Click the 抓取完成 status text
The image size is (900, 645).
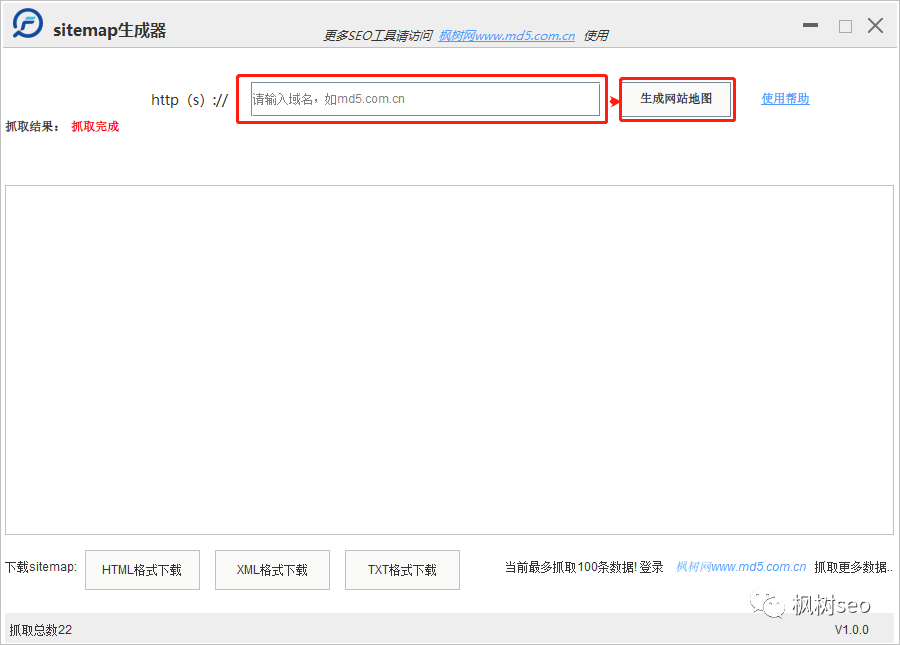point(95,127)
